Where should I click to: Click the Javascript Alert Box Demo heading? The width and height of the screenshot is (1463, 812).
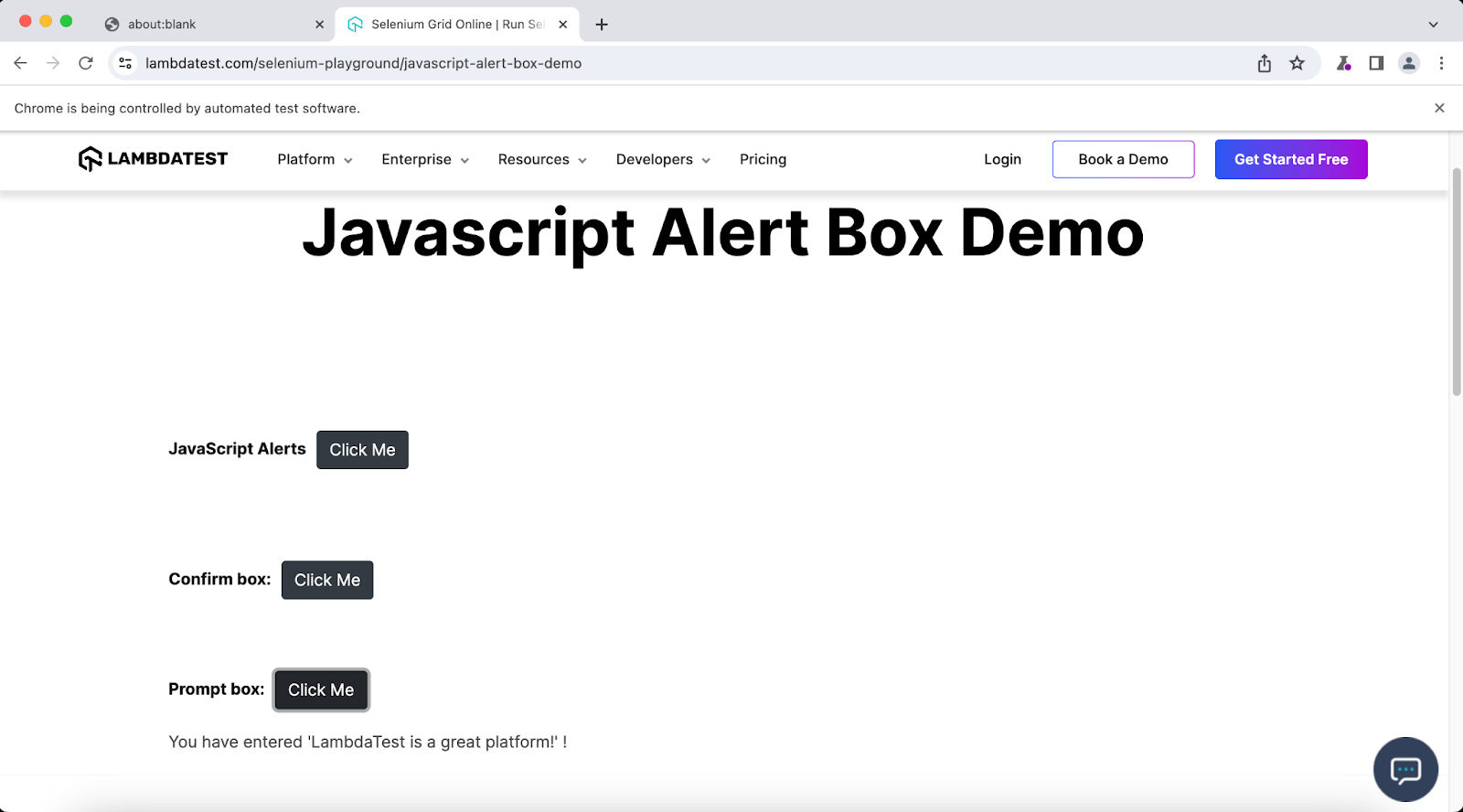pos(722,233)
